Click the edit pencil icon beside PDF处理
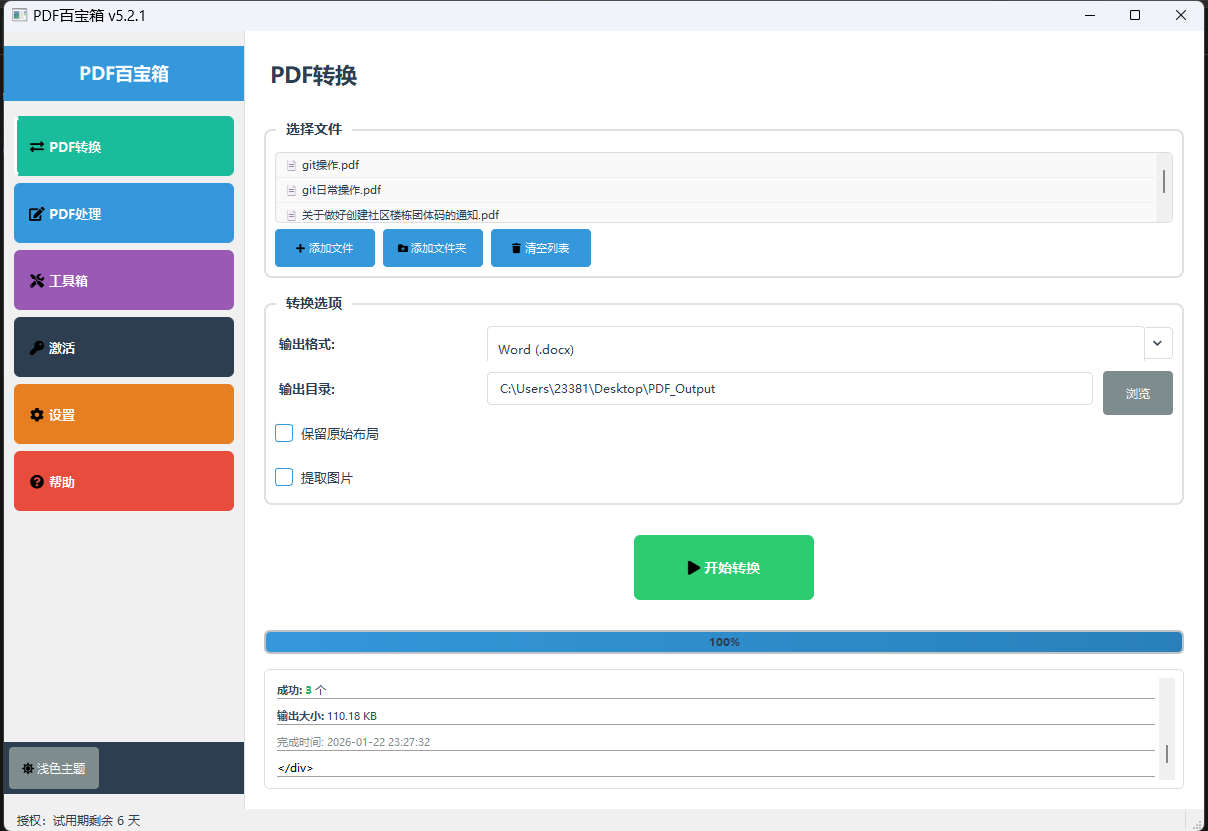The height and width of the screenshot is (831, 1208). coord(37,214)
